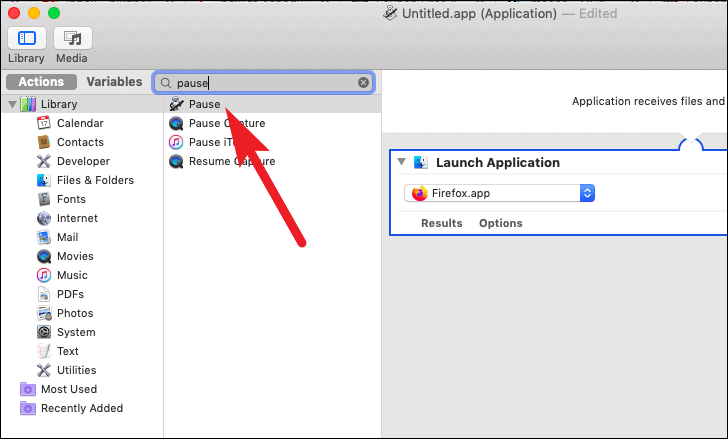
Task: Select Text label in library
Action: tap(68, 351)
